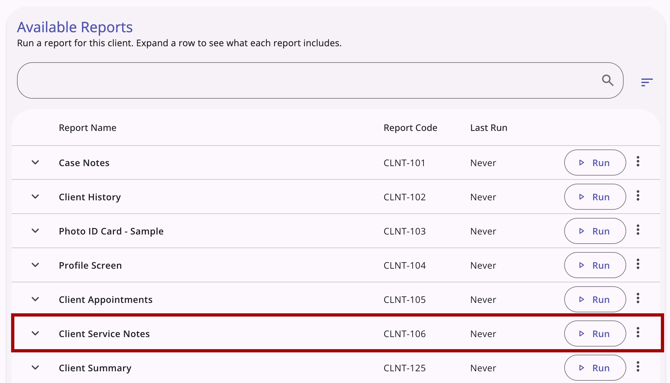The image size is (670, 383).
Task: Run the Case Notes report
Action: (x=595, y=162)
